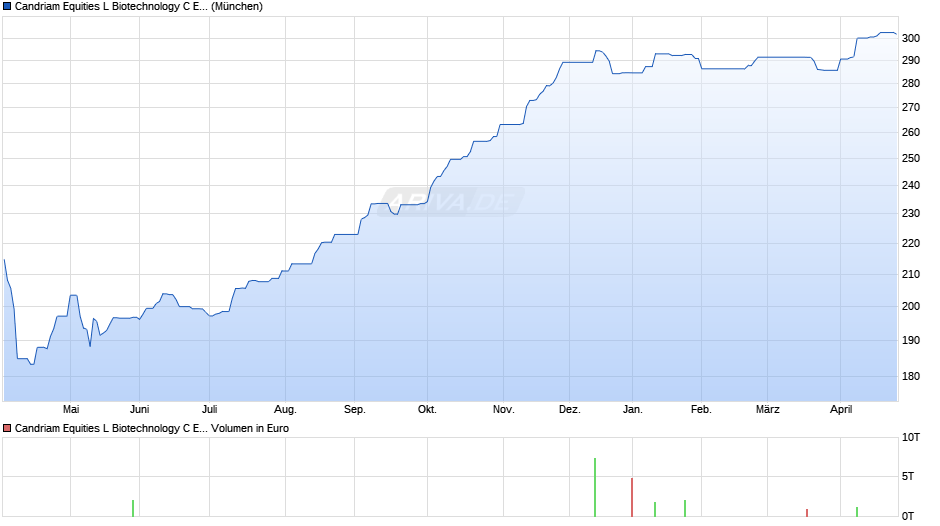Screen dimensions: 940x526
Task: Click the 'Nov.' month label
Action: click(x=504, y=409)
